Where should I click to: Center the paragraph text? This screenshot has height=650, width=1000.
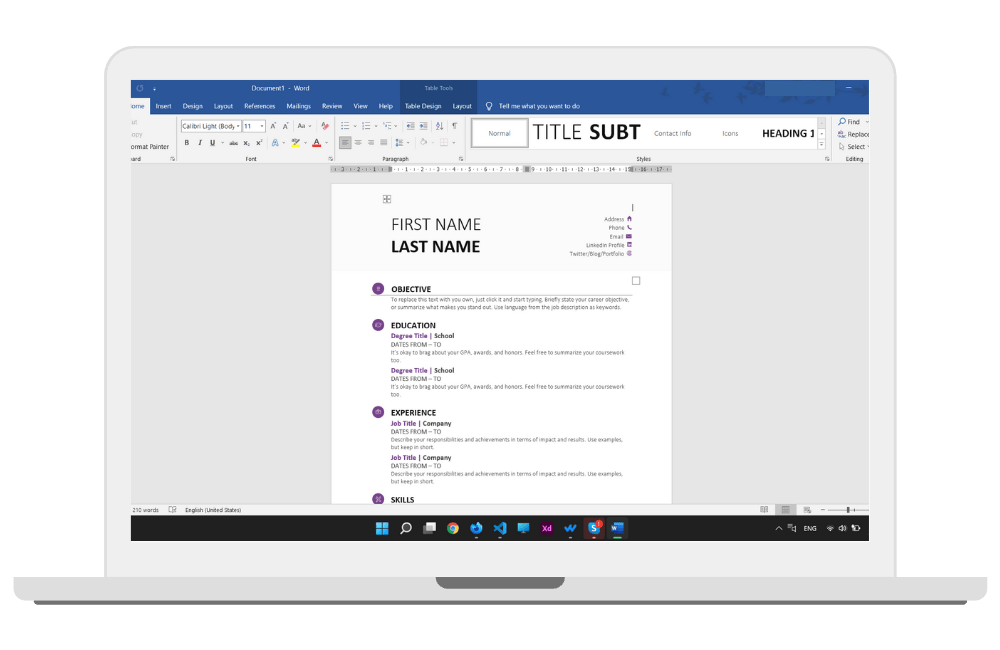pyautogui.click(x=358, y=143)
